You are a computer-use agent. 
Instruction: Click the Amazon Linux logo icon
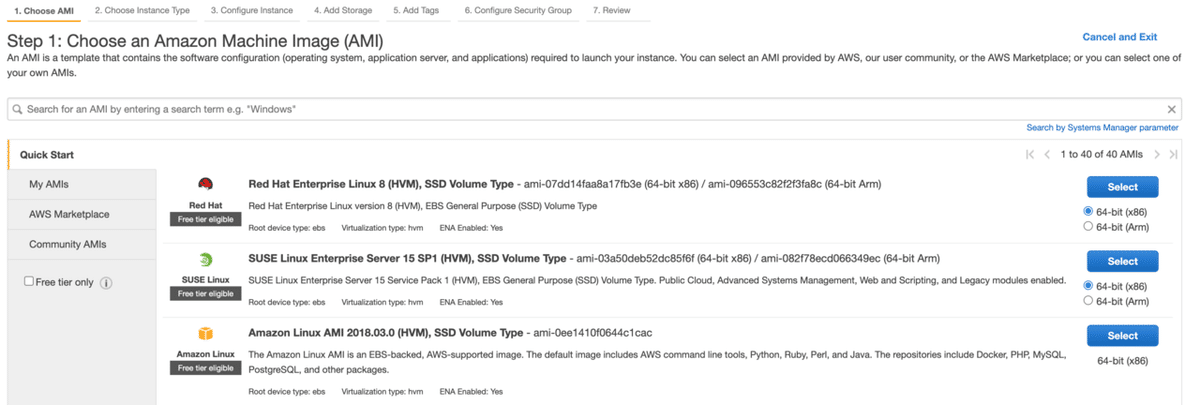click(x=205, y=334)
